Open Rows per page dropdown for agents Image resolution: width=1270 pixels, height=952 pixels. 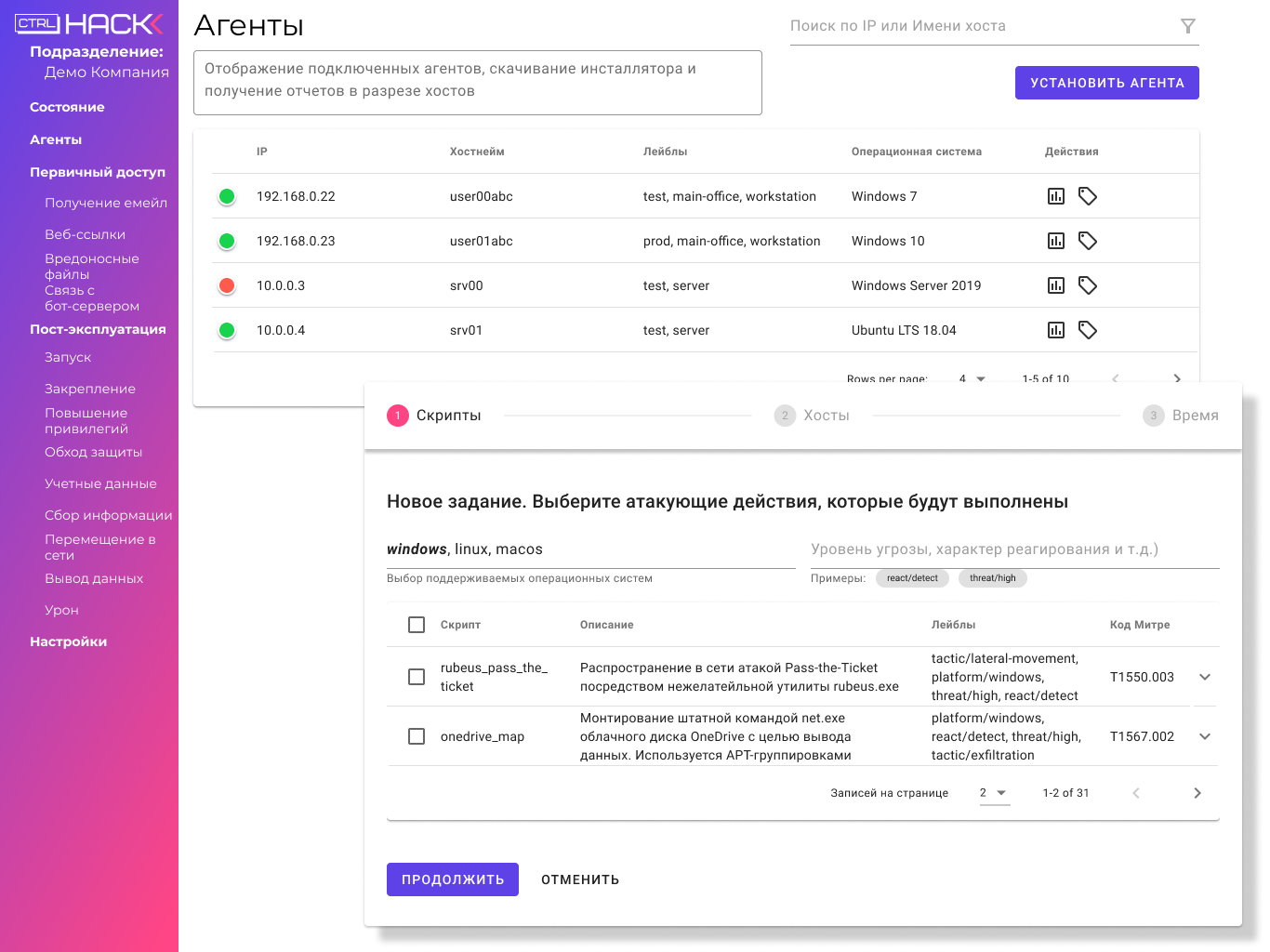click(972, 378)
